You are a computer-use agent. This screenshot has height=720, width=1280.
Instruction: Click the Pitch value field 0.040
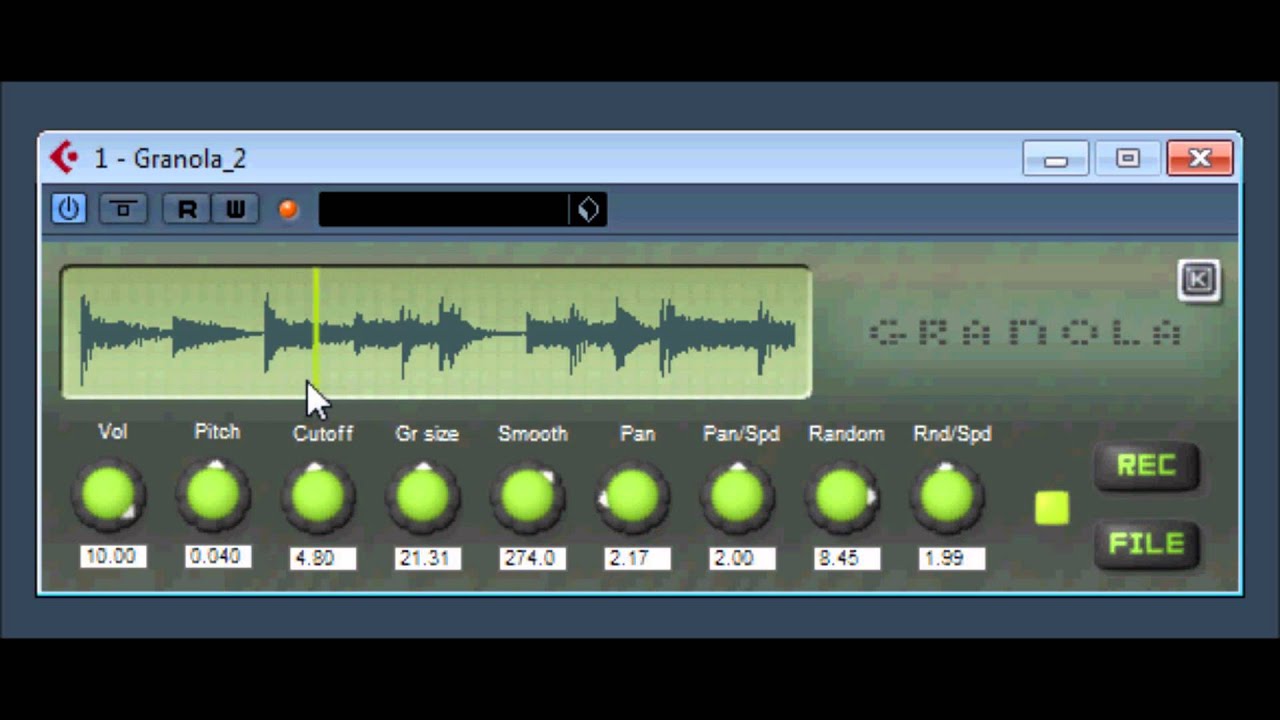click(217, 556)
